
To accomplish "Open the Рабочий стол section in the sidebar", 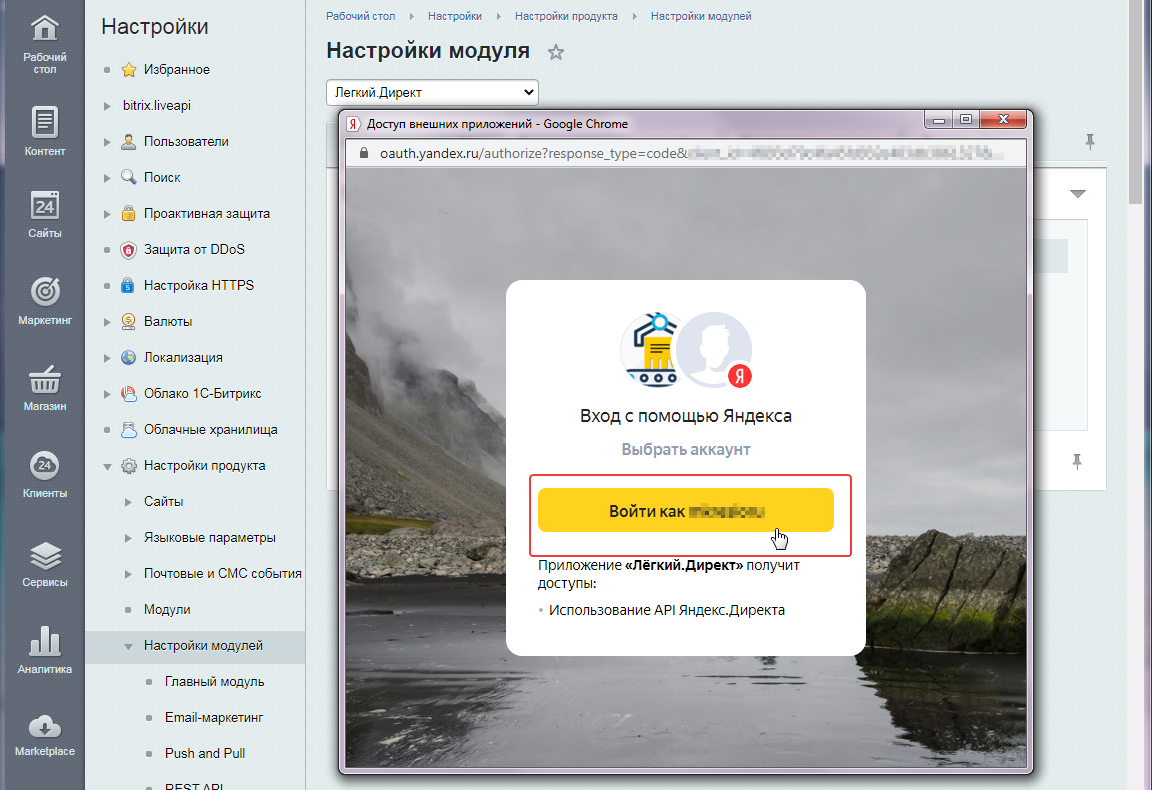I will click(44, 43).
